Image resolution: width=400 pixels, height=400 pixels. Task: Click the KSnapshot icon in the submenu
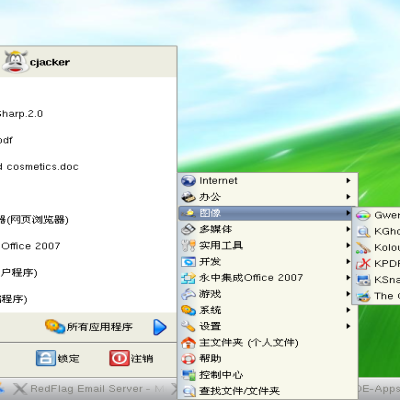[363, 280]
